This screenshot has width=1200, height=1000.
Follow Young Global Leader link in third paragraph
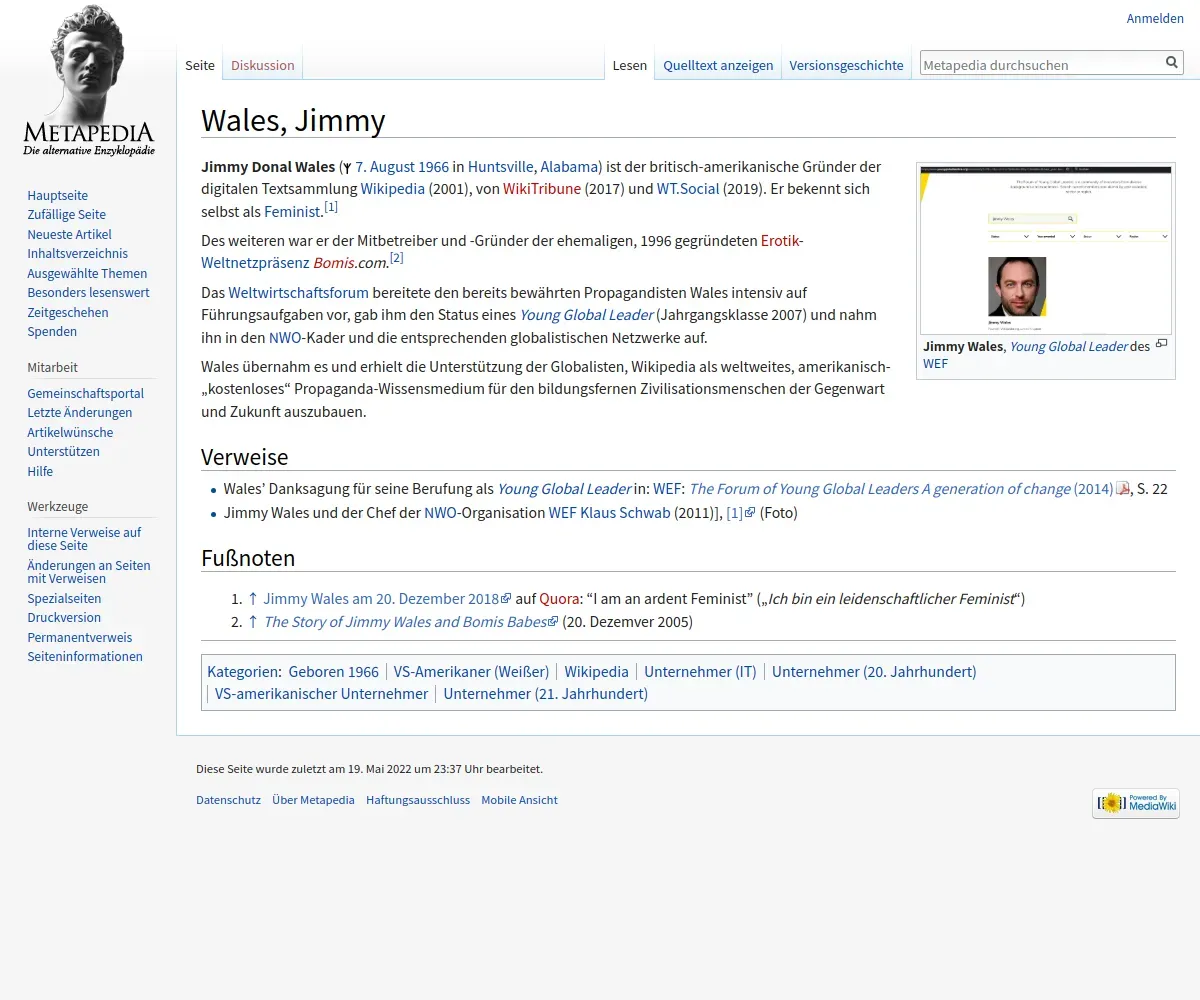(x=586, y=314)
